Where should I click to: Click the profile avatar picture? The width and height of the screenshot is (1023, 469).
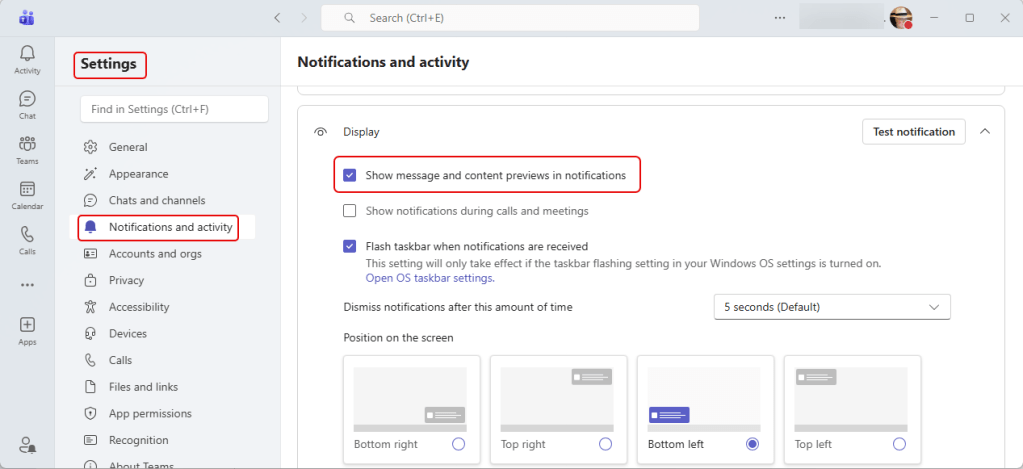tap(901, 18)
